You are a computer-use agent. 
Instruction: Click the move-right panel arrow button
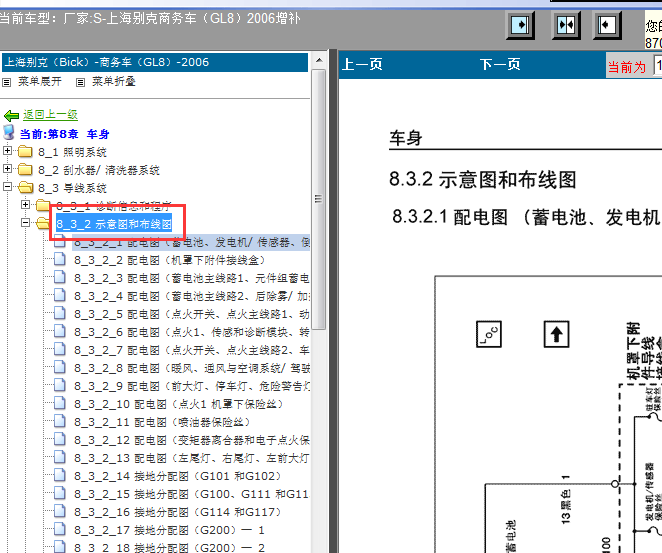point(520,25)
